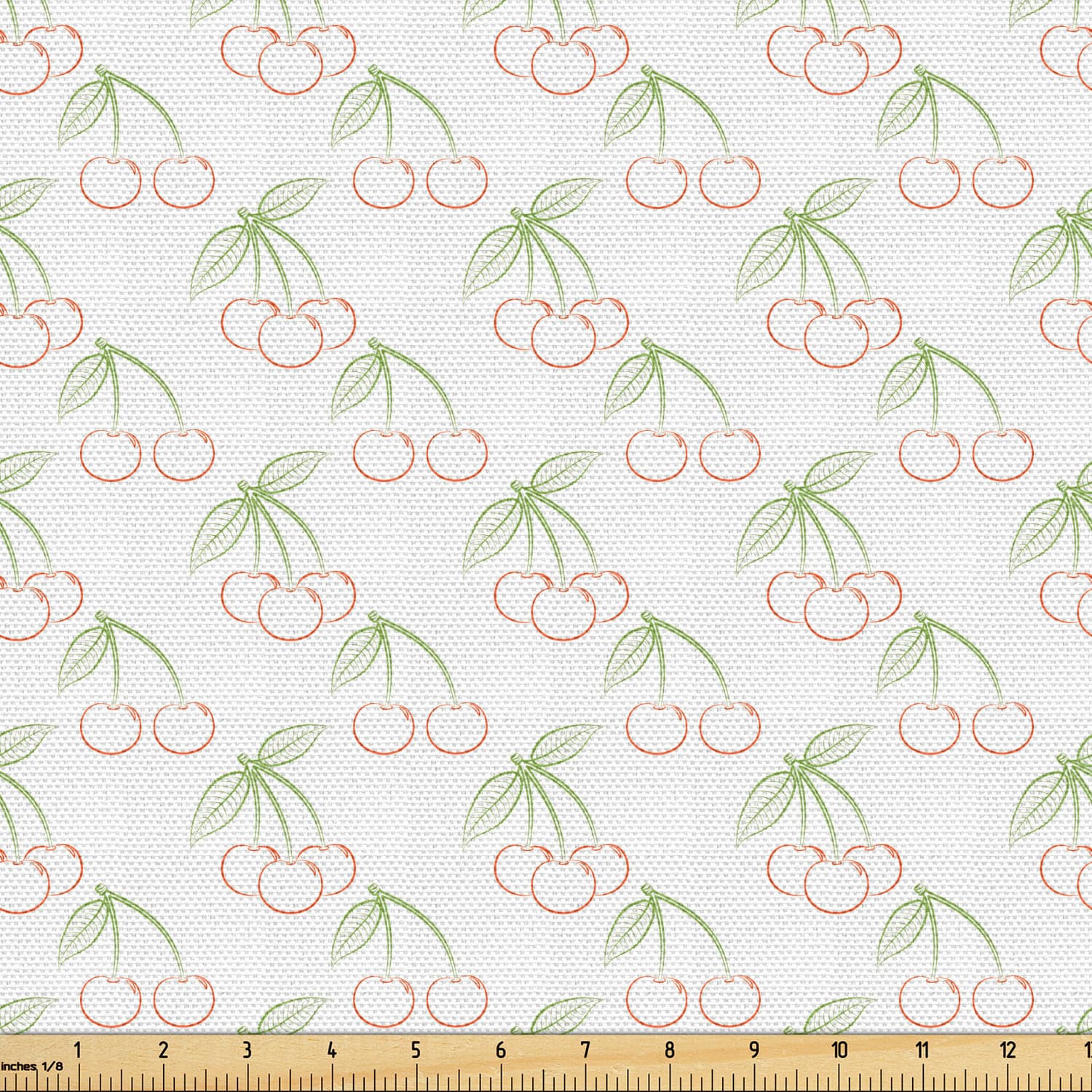Click the number 10 on the ruler
The image size is (1092, 1092).
pyautogui.click(x=839, y=1050)
